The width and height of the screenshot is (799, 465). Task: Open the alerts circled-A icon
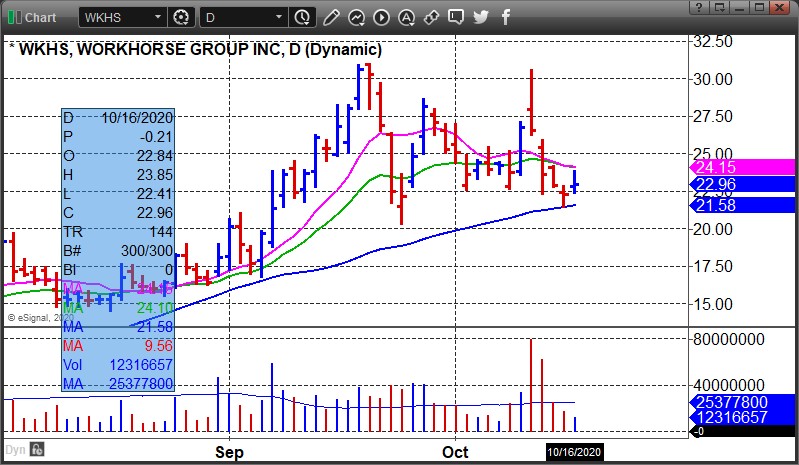click(x=406, y=17)
